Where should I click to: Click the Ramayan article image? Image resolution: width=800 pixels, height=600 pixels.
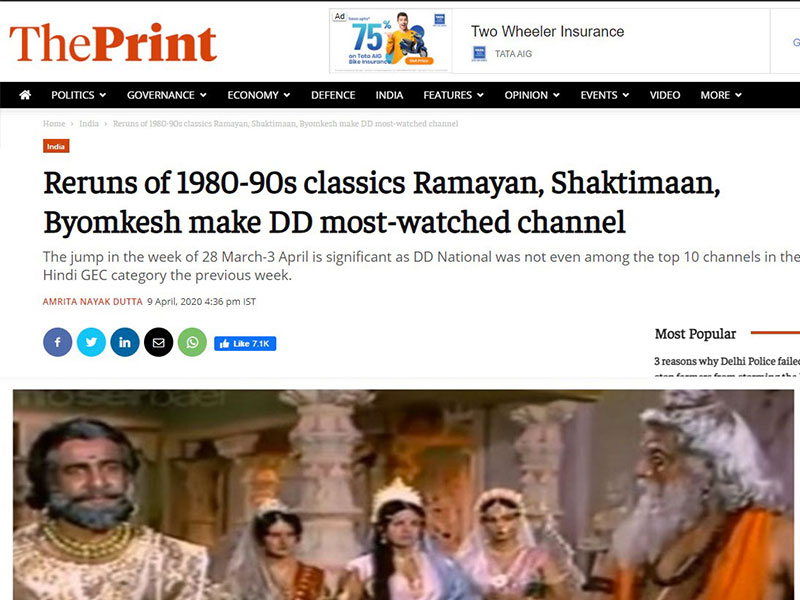pos(404,495)
